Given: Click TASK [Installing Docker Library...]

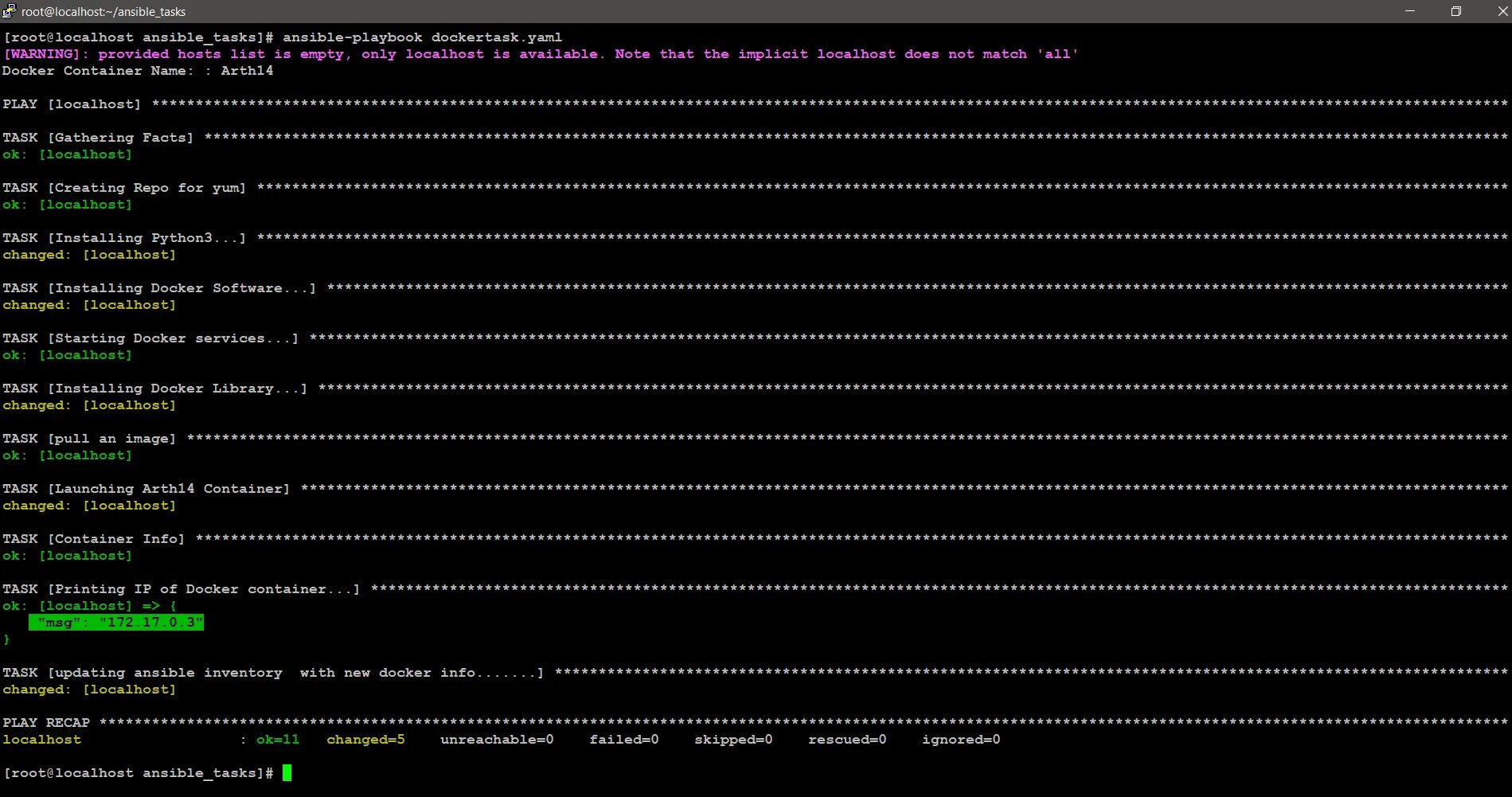Looking at the screenshot, I should [x=154, y=389].
